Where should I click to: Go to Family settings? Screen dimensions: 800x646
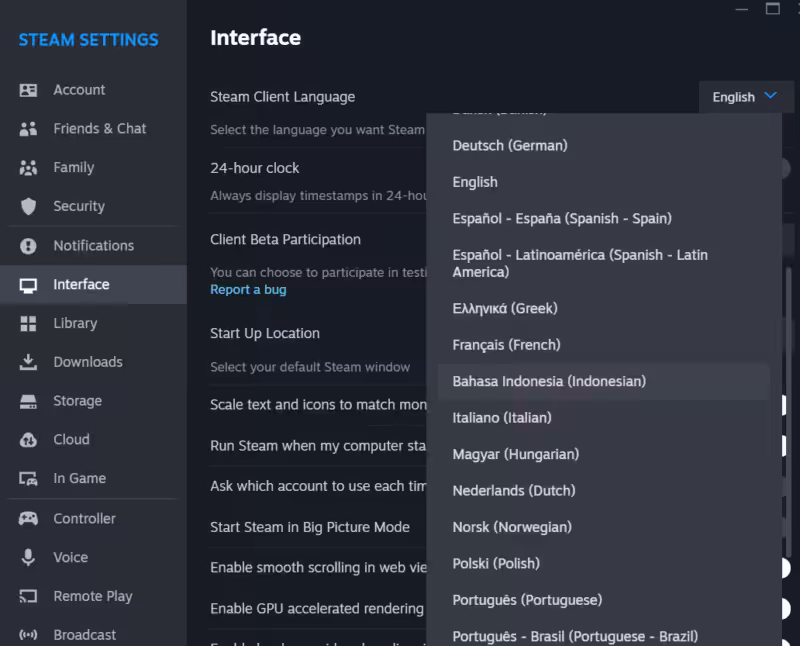93,168
